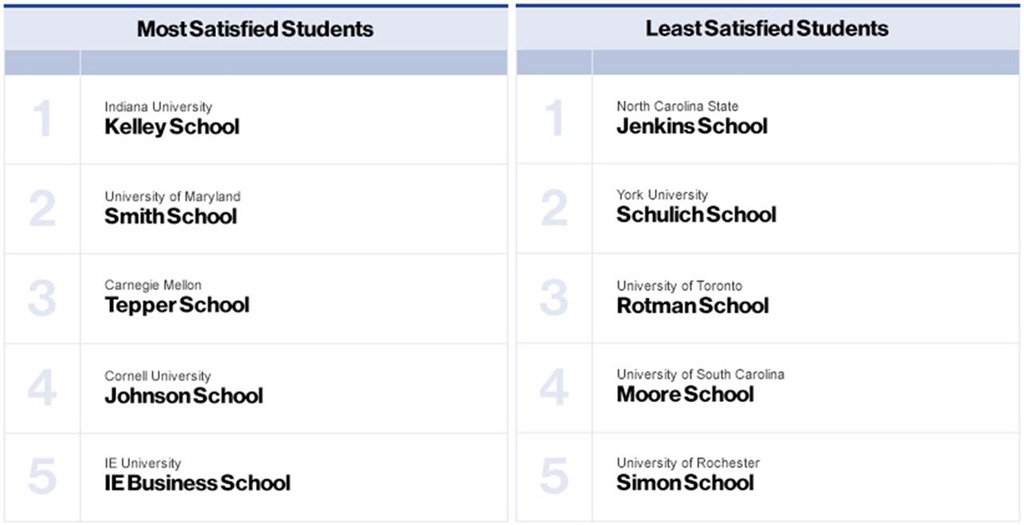Viewport: 1024px width, 525px height.
Task: Open the Kelley School entry
Action: click(x=172, y=127)
